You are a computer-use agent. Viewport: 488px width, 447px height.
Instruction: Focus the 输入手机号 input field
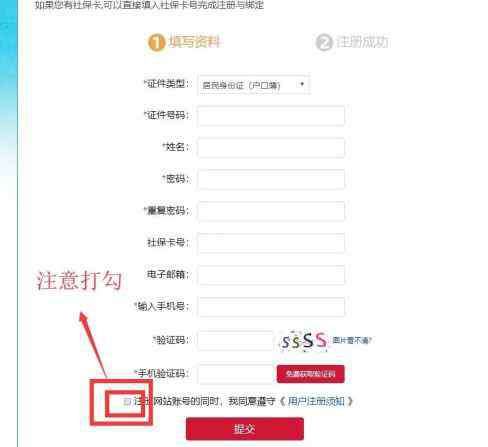point(271,307)
